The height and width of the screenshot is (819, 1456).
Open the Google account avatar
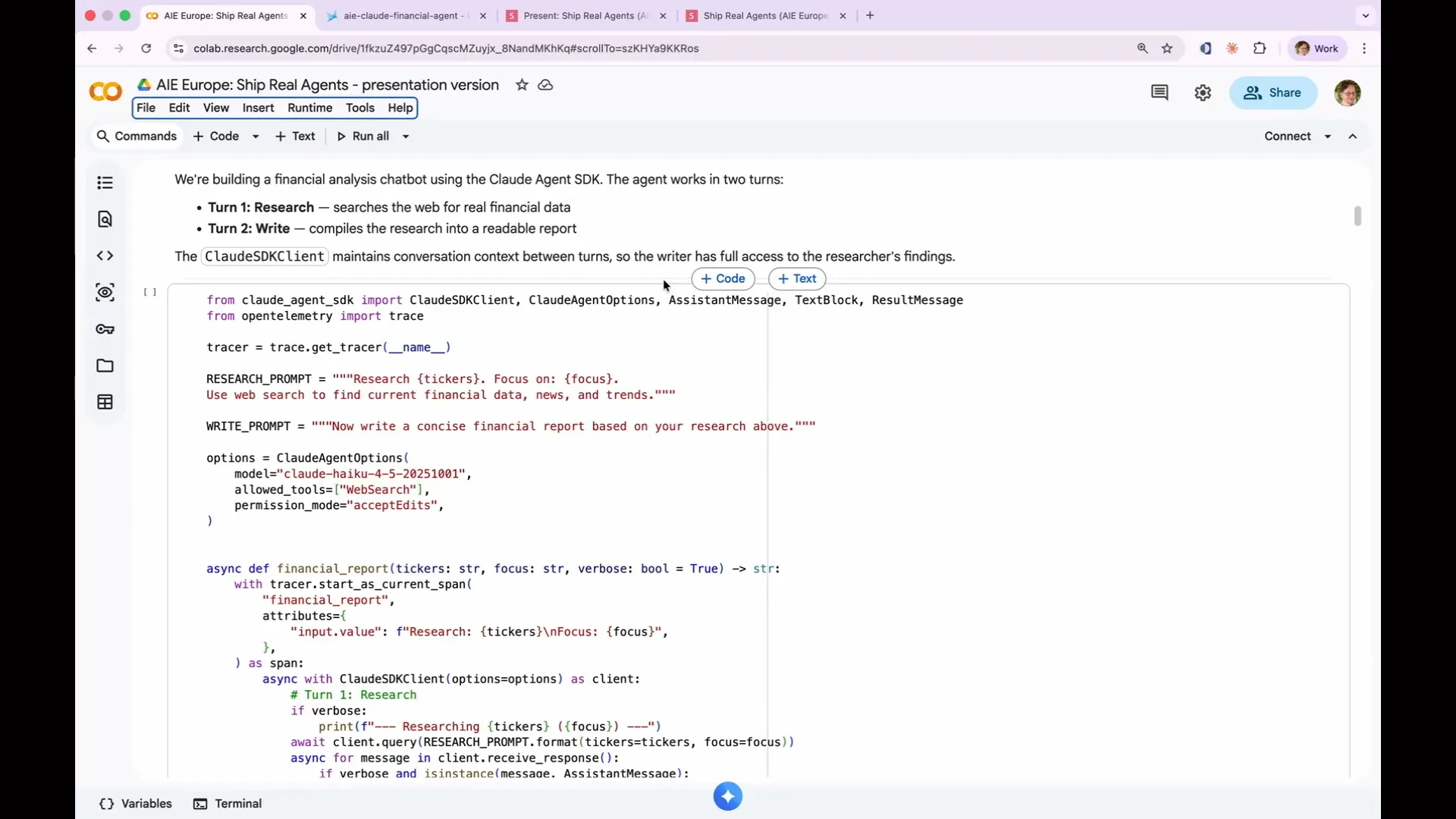pyautogui.click(x=1348, y=93)
